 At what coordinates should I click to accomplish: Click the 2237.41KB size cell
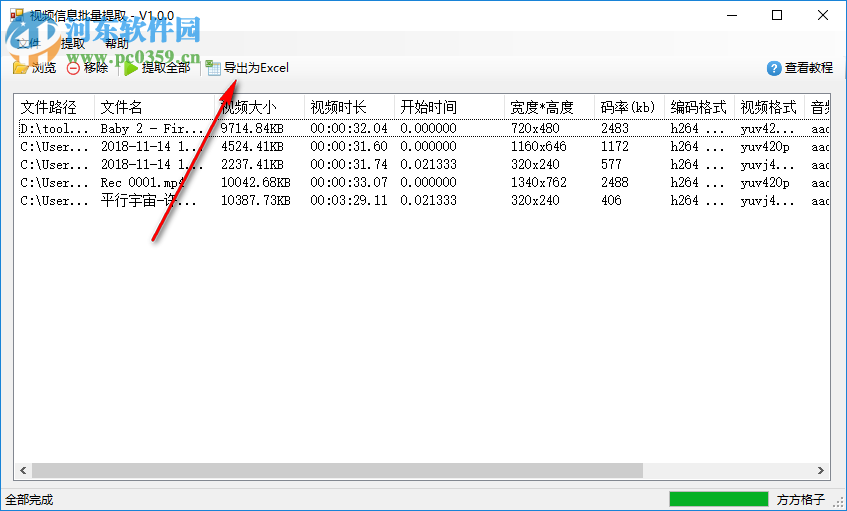click(252, 164)
